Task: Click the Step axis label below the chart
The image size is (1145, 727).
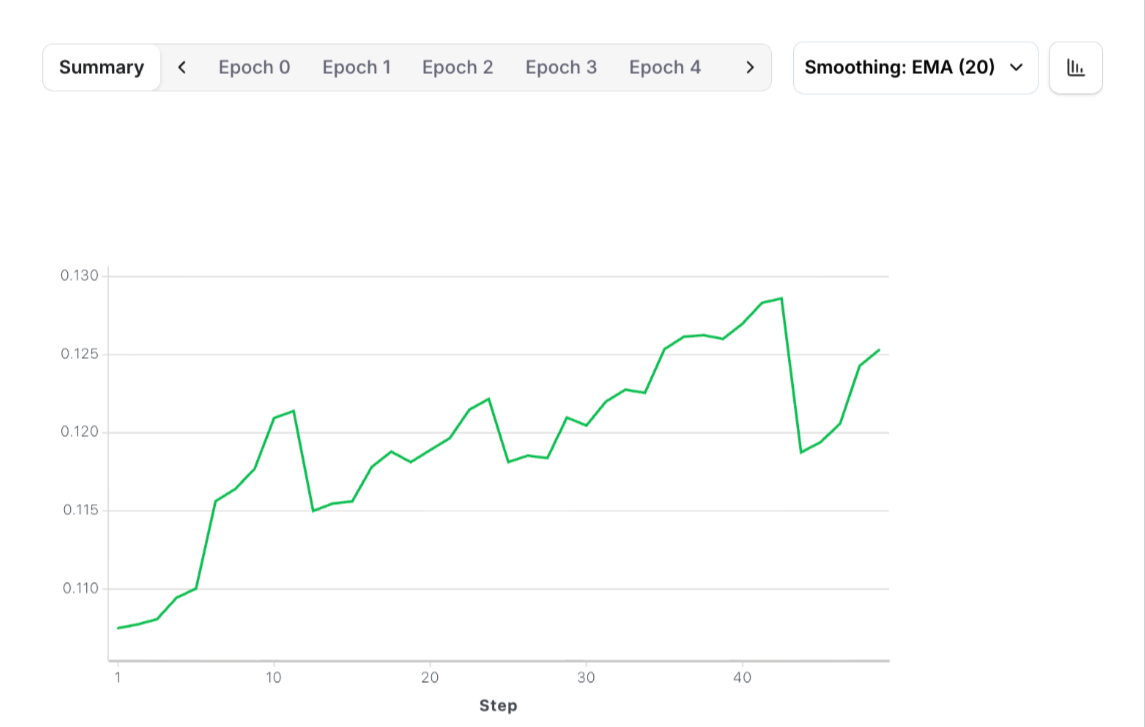Action: 500,705
